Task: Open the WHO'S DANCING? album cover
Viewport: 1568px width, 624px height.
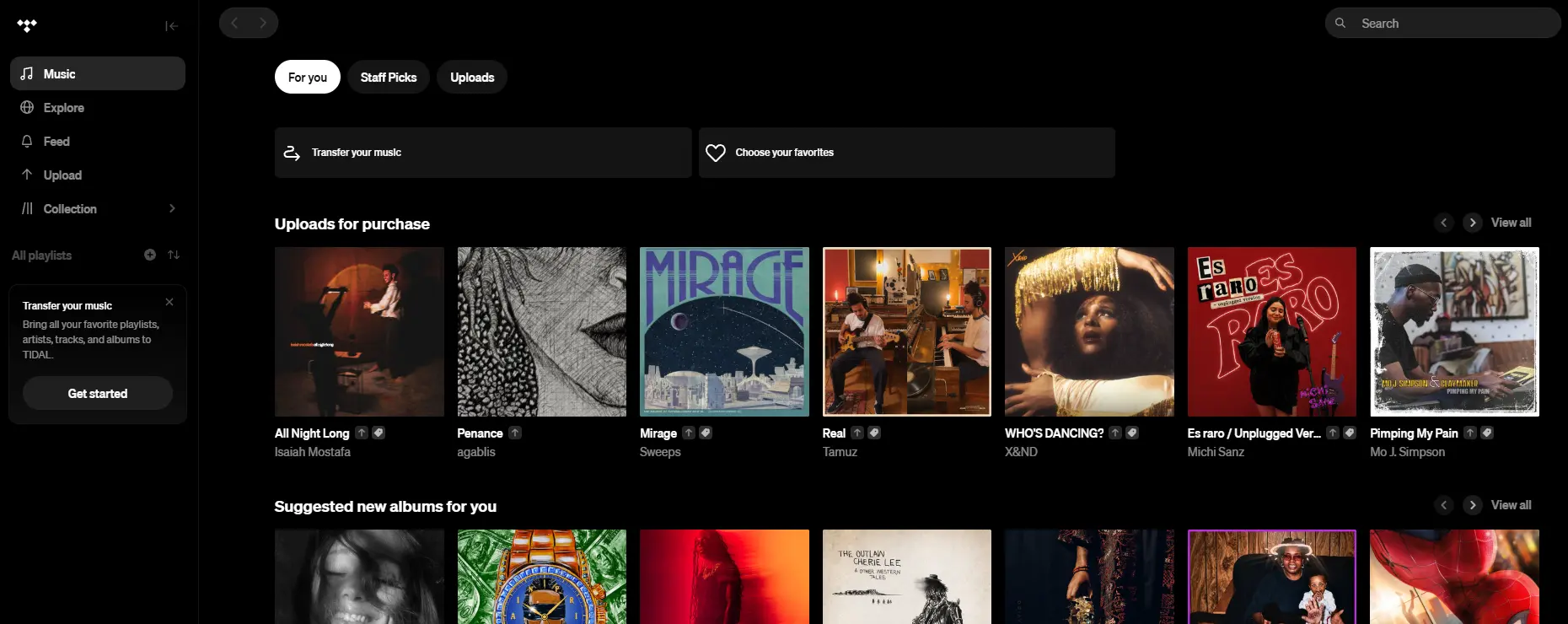Action: point(1089,331)
